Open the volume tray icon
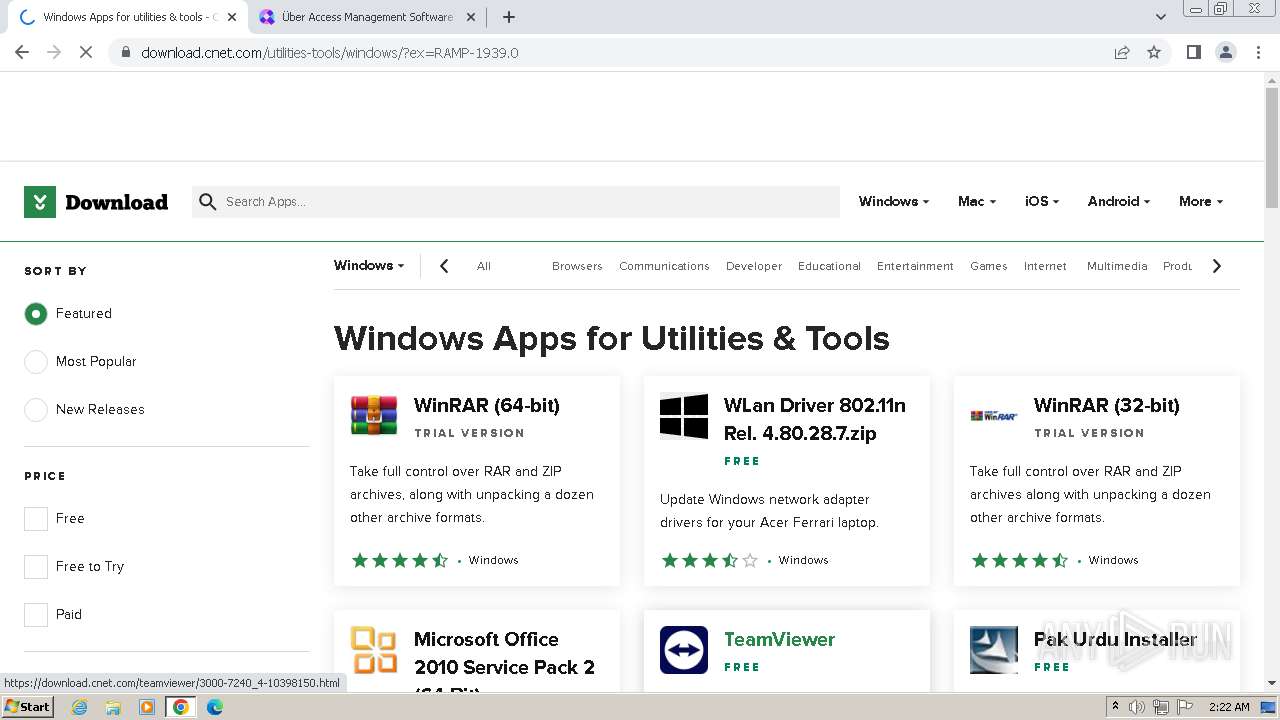 click(1138, 707)
